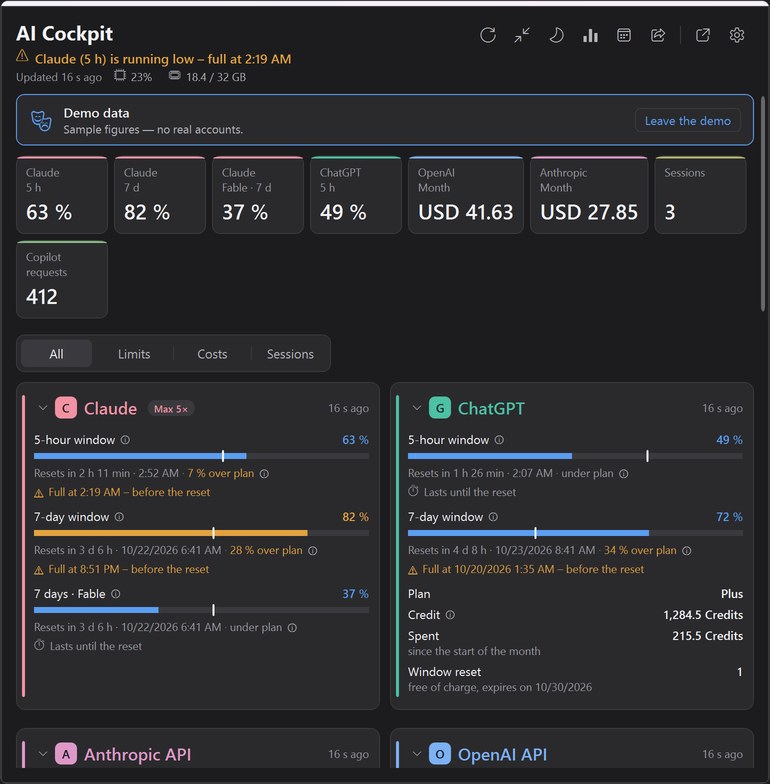The width and height of the screenshot is (770, 784).
Task: Click info icon after 28 % over plan
Action: [312, 550]
